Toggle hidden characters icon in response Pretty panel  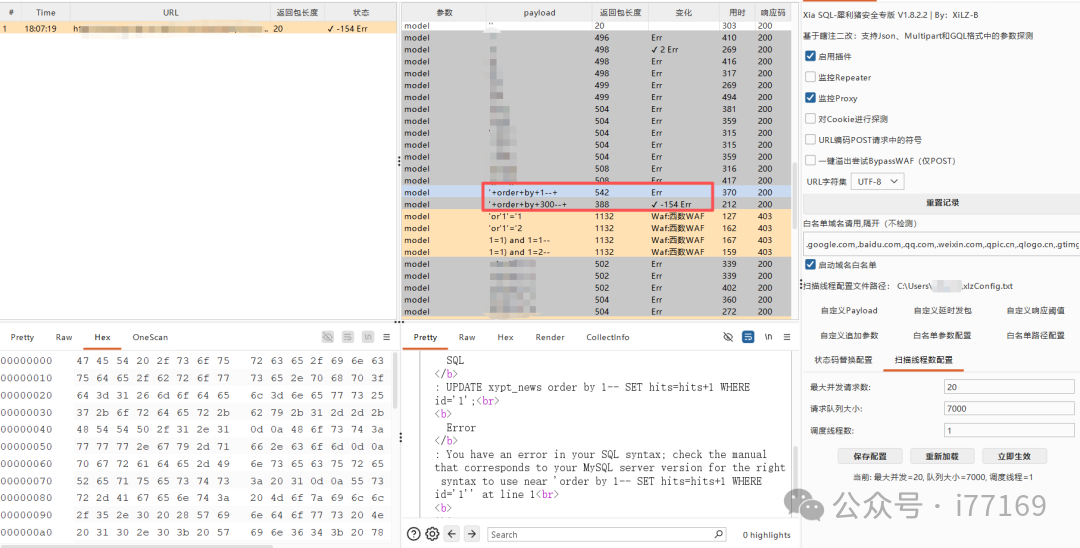pyautogui.click(x=728, y=337)
